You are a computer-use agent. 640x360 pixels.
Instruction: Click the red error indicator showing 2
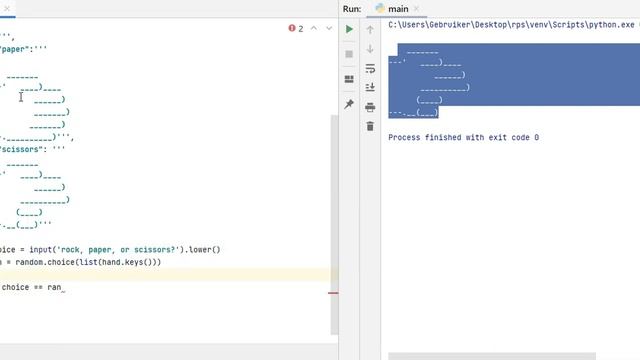296,29
